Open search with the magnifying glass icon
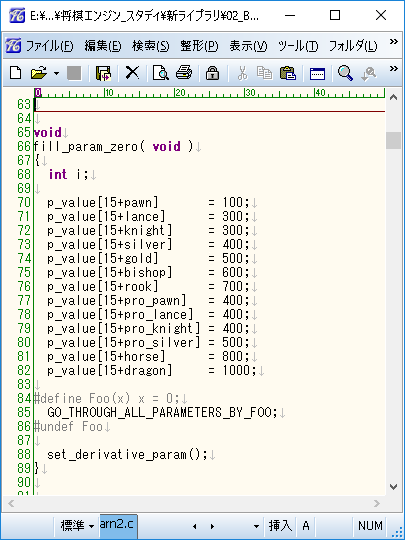 coord(345,73)
